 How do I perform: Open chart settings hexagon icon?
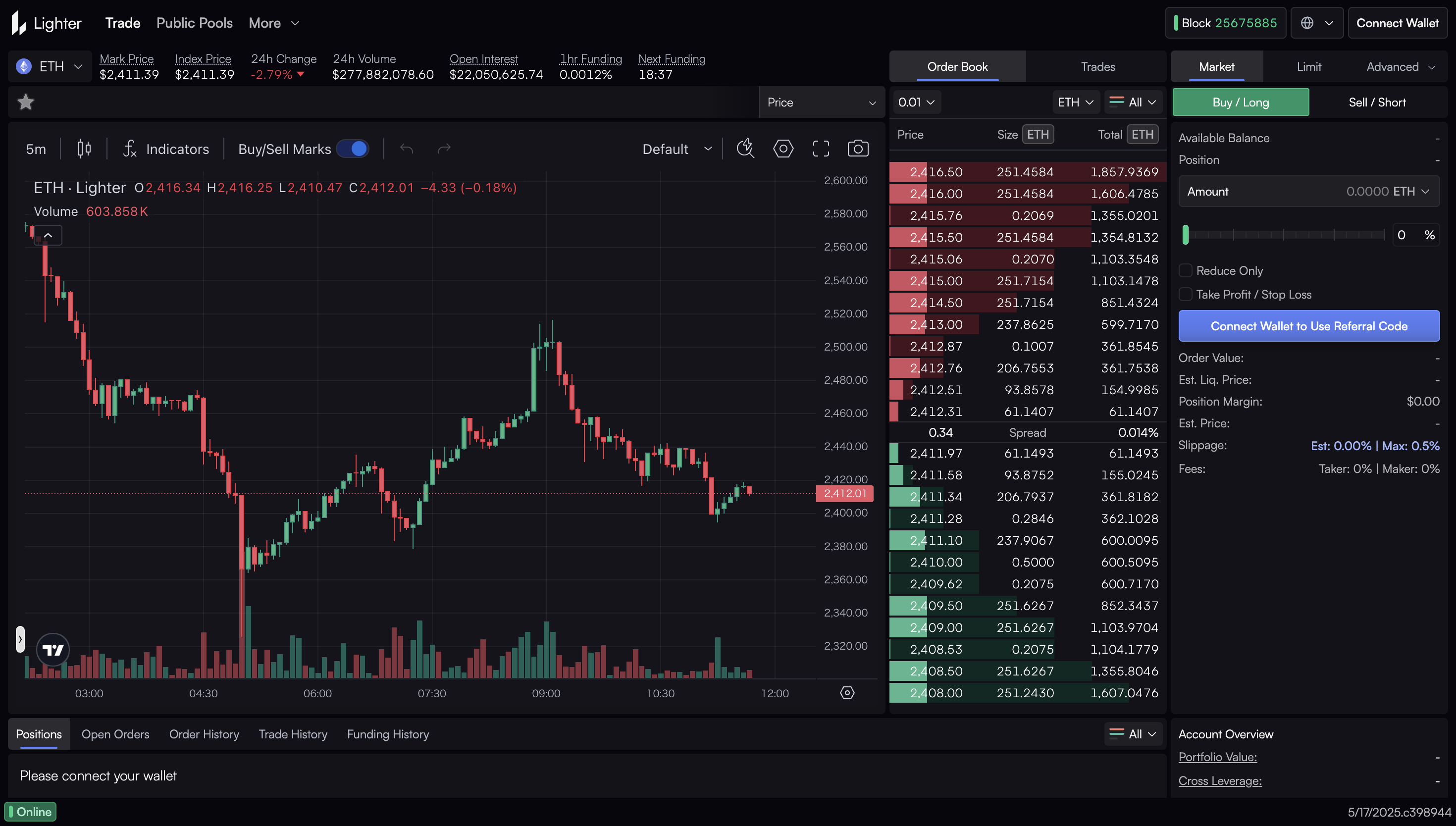click(x=783, y=149)
